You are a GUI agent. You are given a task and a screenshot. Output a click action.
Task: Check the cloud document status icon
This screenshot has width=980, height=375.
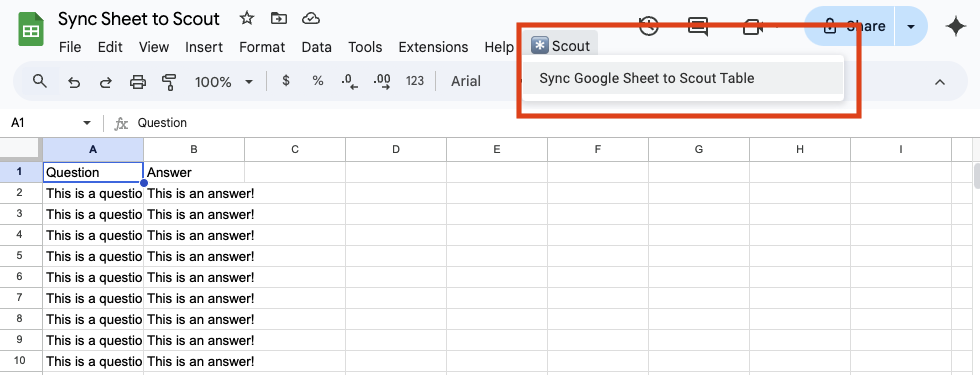(311, 19)
